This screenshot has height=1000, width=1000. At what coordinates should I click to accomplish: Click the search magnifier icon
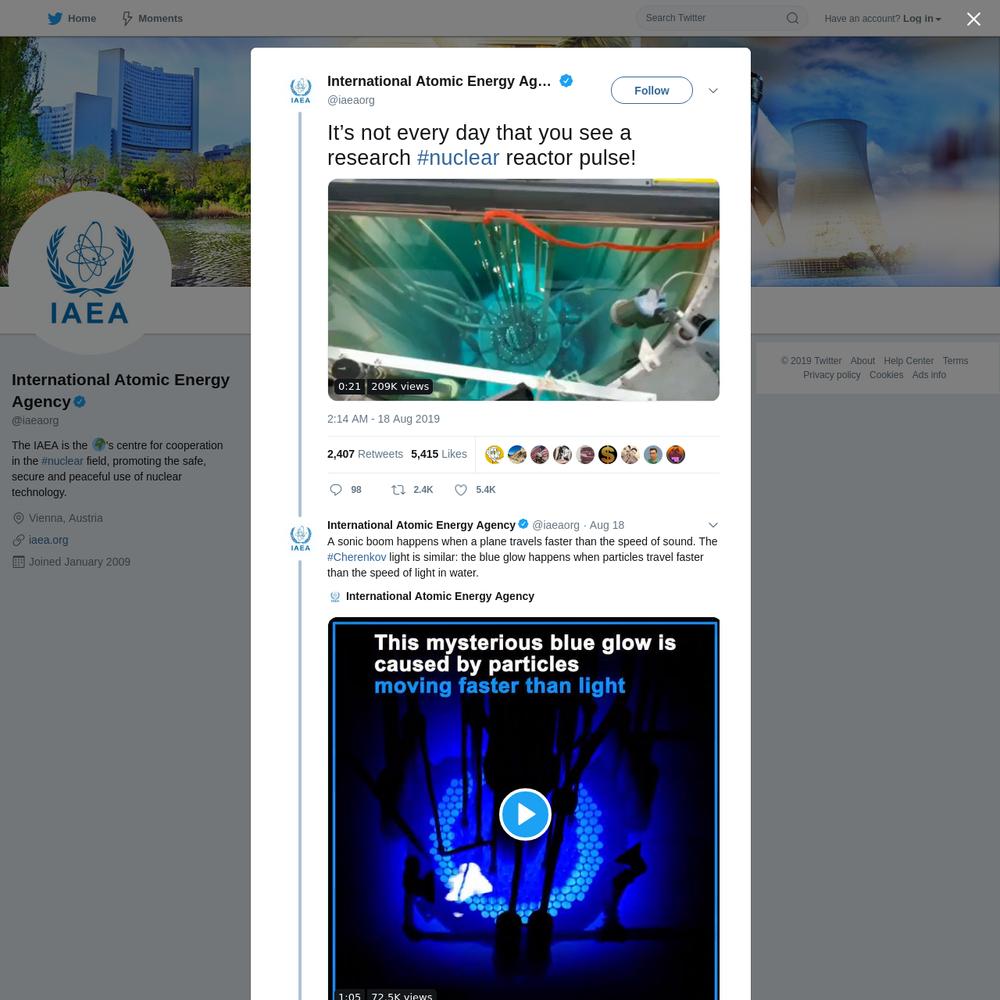point(792,18)
